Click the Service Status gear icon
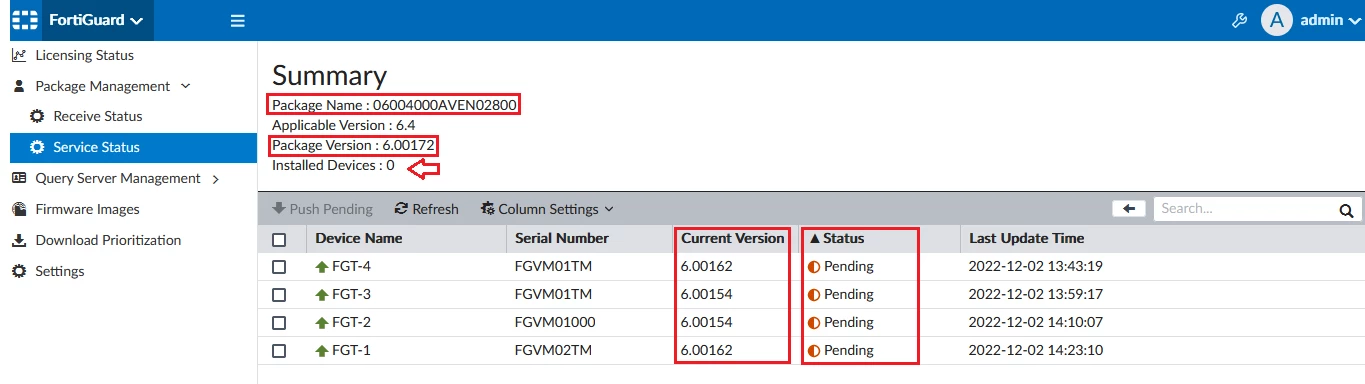This screenshot has width=1365, height=384. pos(37,147)
